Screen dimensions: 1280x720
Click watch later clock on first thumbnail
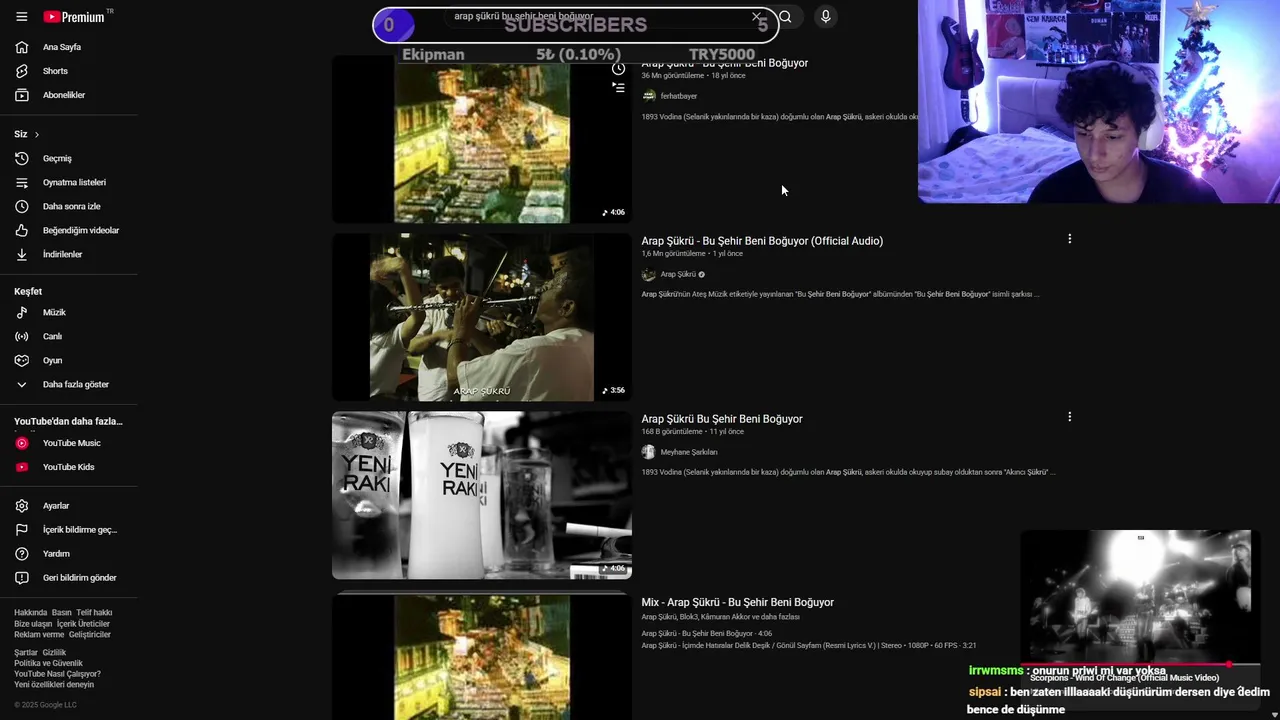(x=618, y=68)
